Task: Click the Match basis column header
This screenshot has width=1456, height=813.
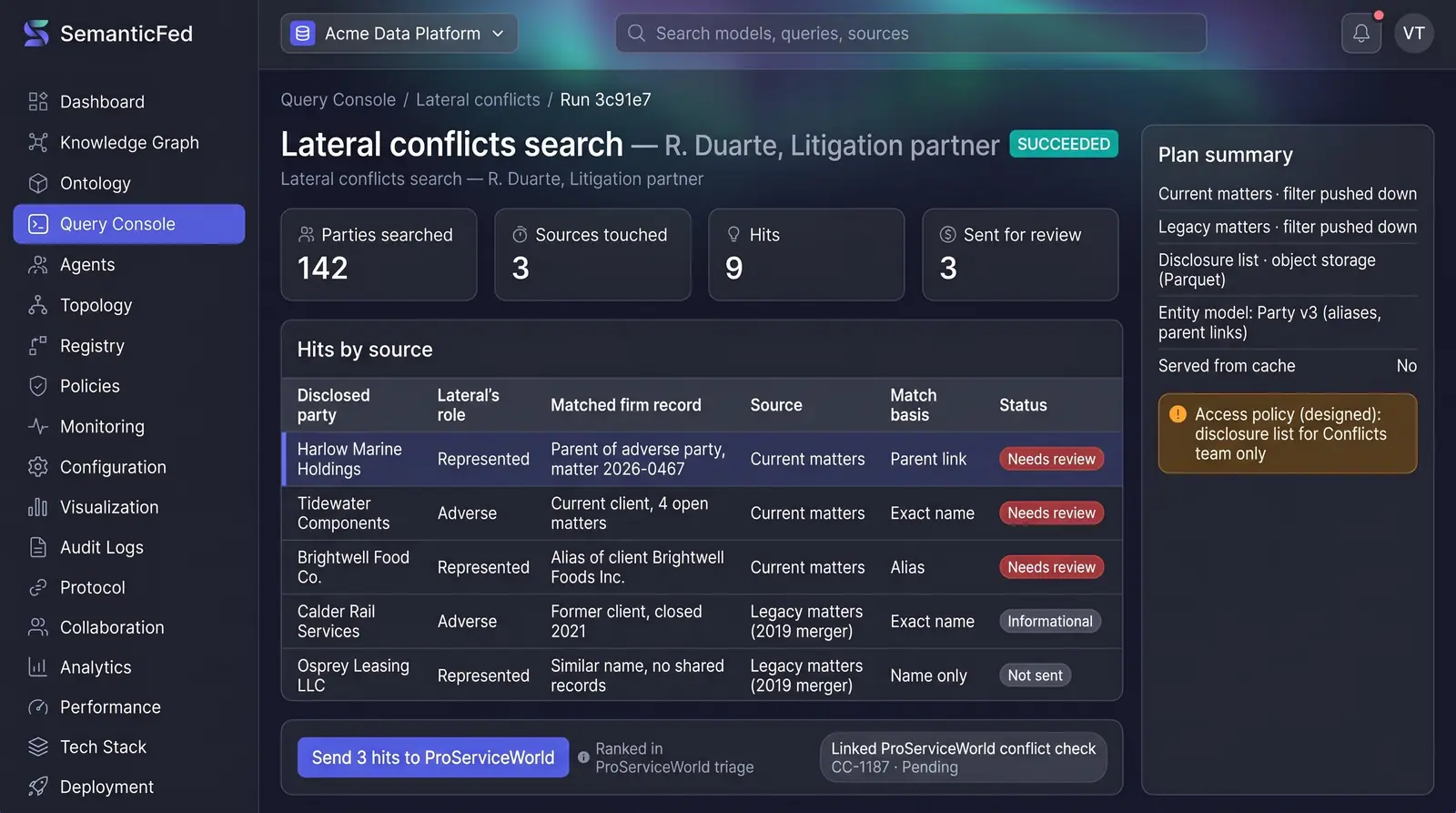Action: click(913, 405)
